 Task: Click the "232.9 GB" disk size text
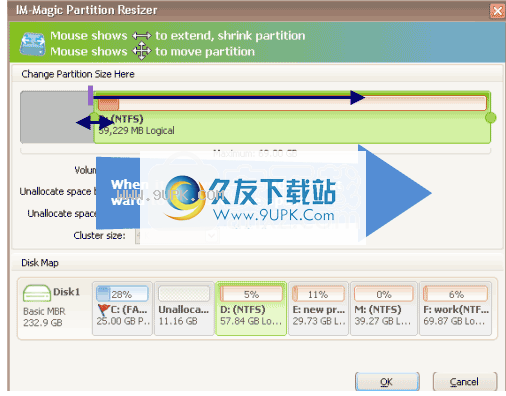pos(43,323)
